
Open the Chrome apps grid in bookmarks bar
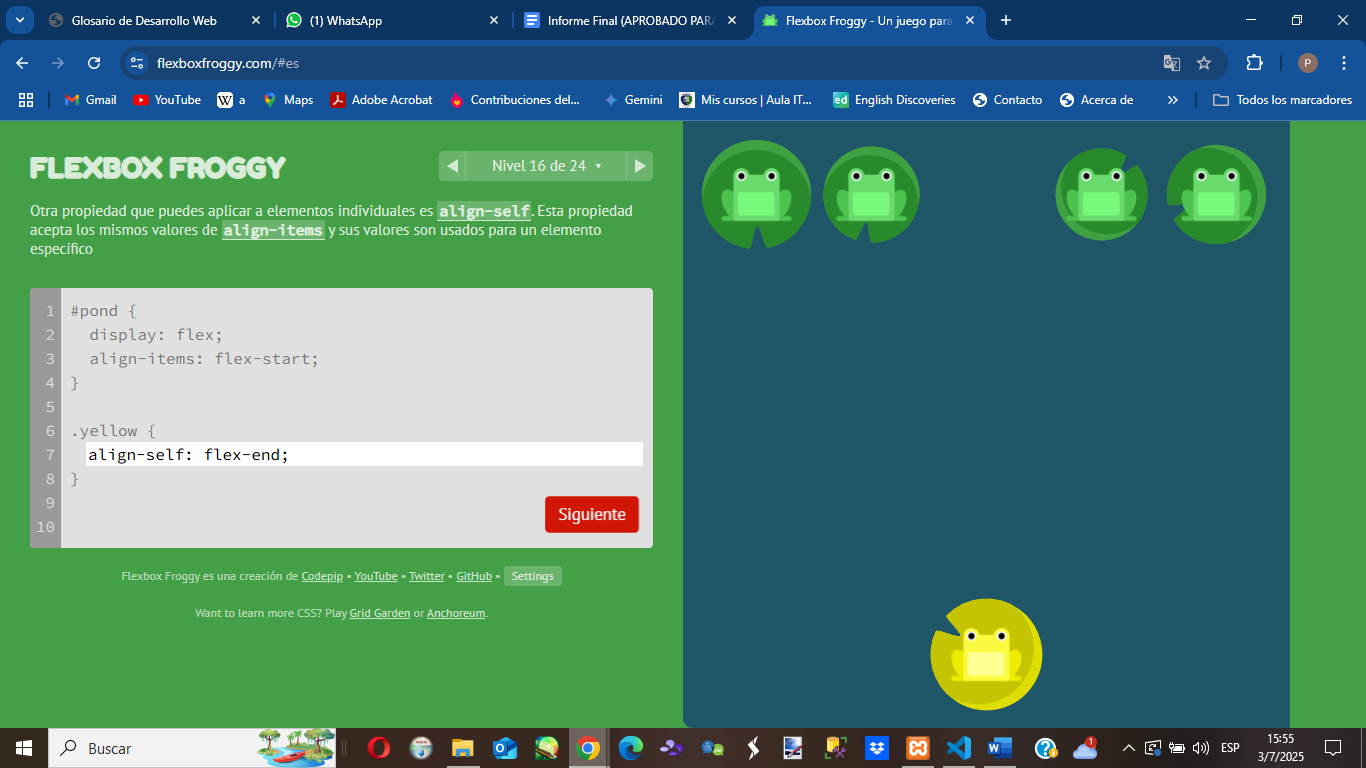(26, 100)
